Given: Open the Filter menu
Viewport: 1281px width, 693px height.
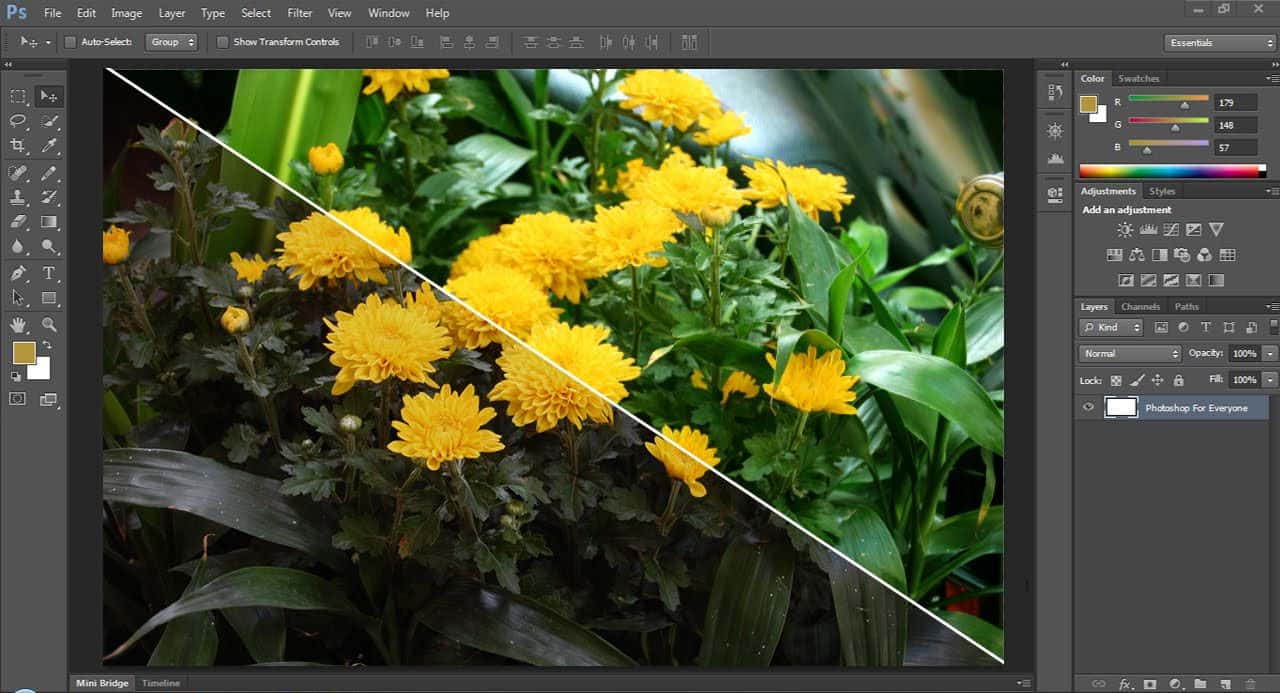Looking at the screenshot, I should pyautogui.click(x=299, y=13).
